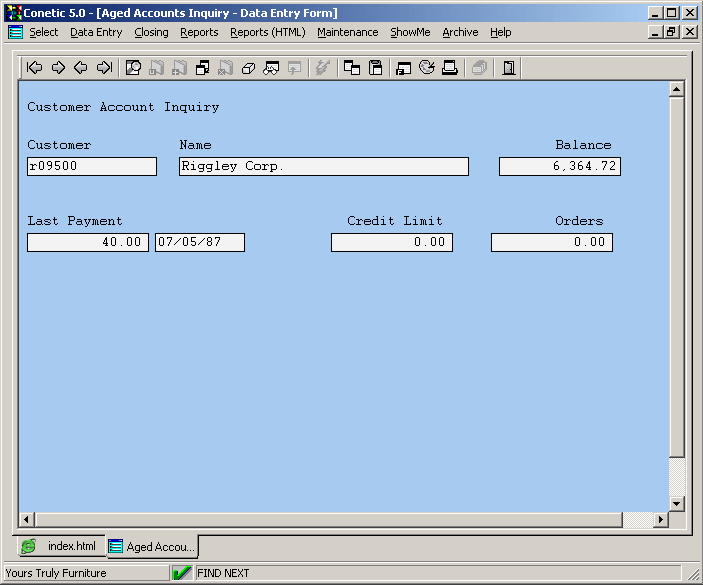Click the printer icon in toolbar
The height and width of the screenshot is (585, 703).
coord(450,68)
